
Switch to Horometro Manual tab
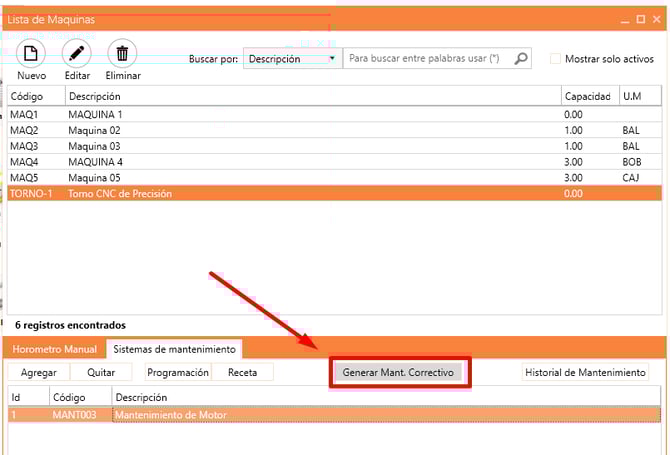point(55,349)
